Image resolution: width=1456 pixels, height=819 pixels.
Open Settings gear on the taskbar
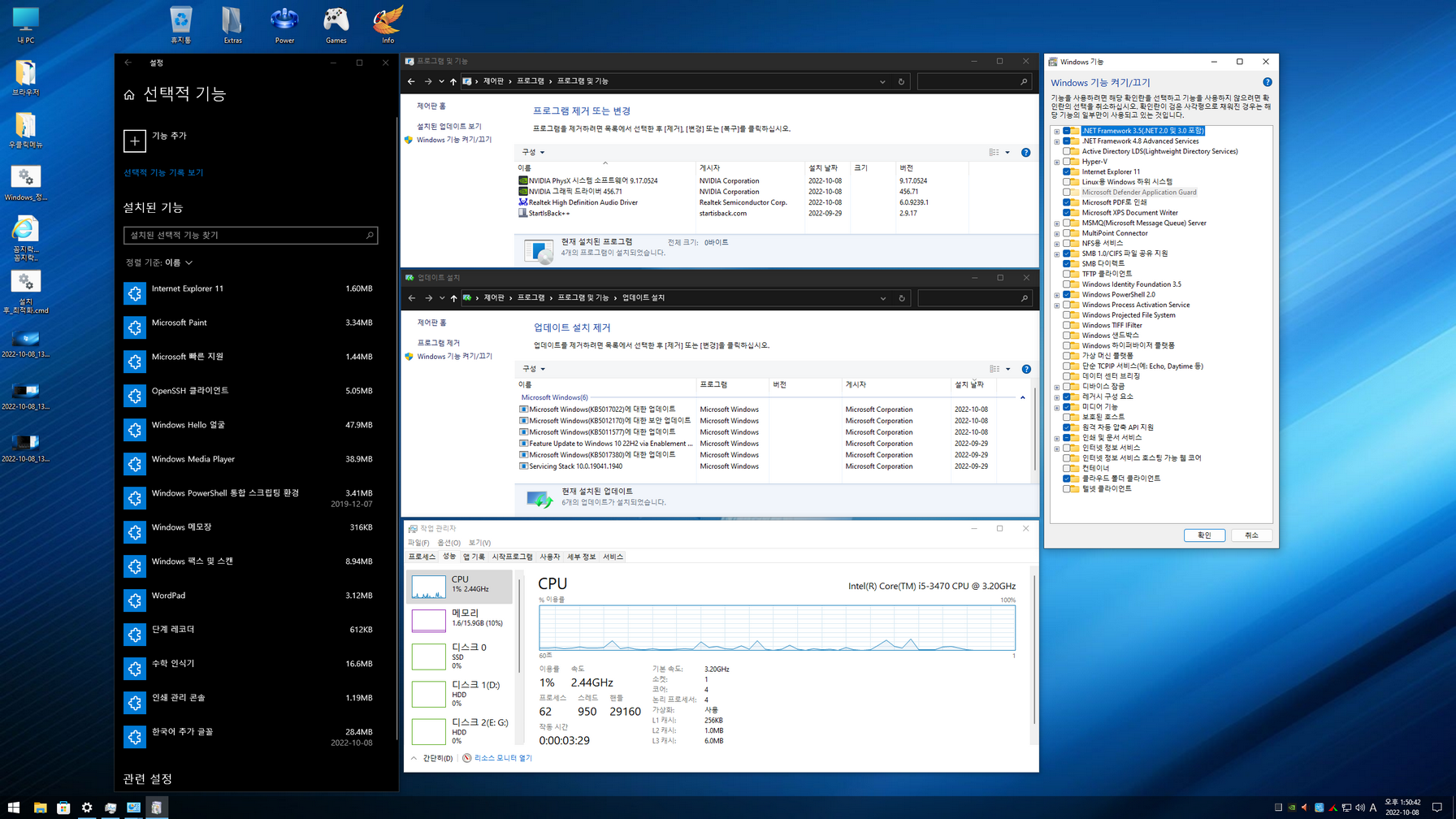point(87,808)
